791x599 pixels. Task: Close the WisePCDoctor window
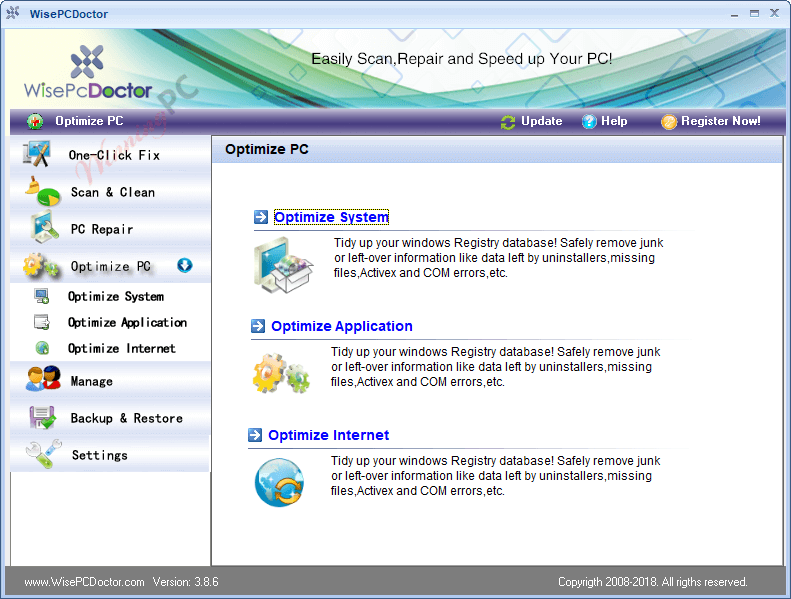(774, 13)
